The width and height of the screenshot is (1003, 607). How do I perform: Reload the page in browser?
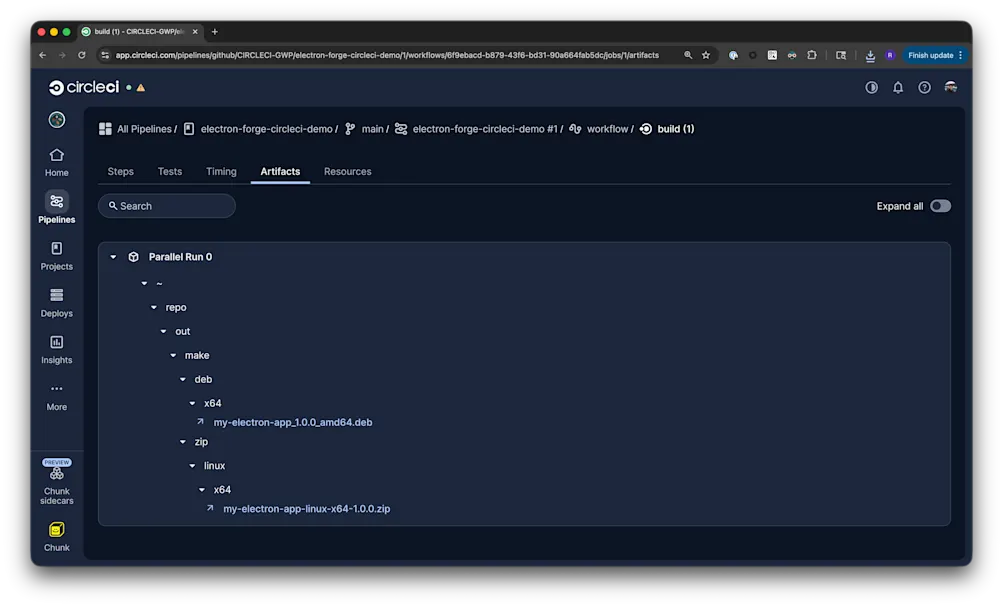(82, 56)
